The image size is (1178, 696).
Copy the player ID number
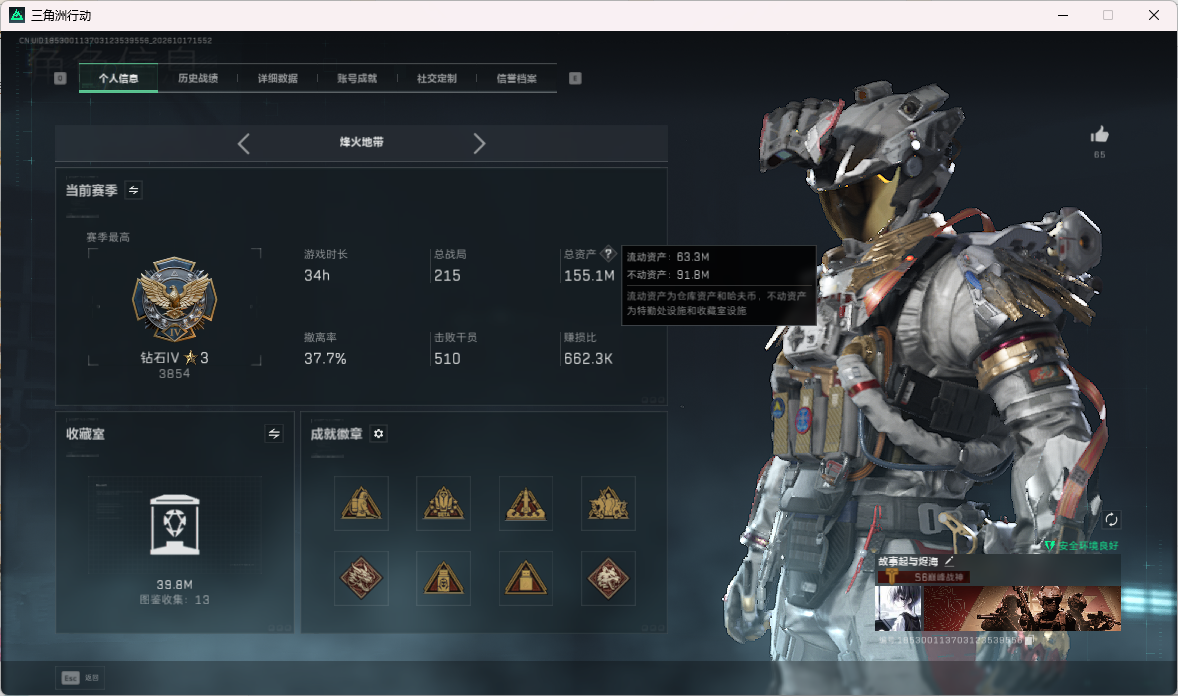click(x=1030, y=640)
